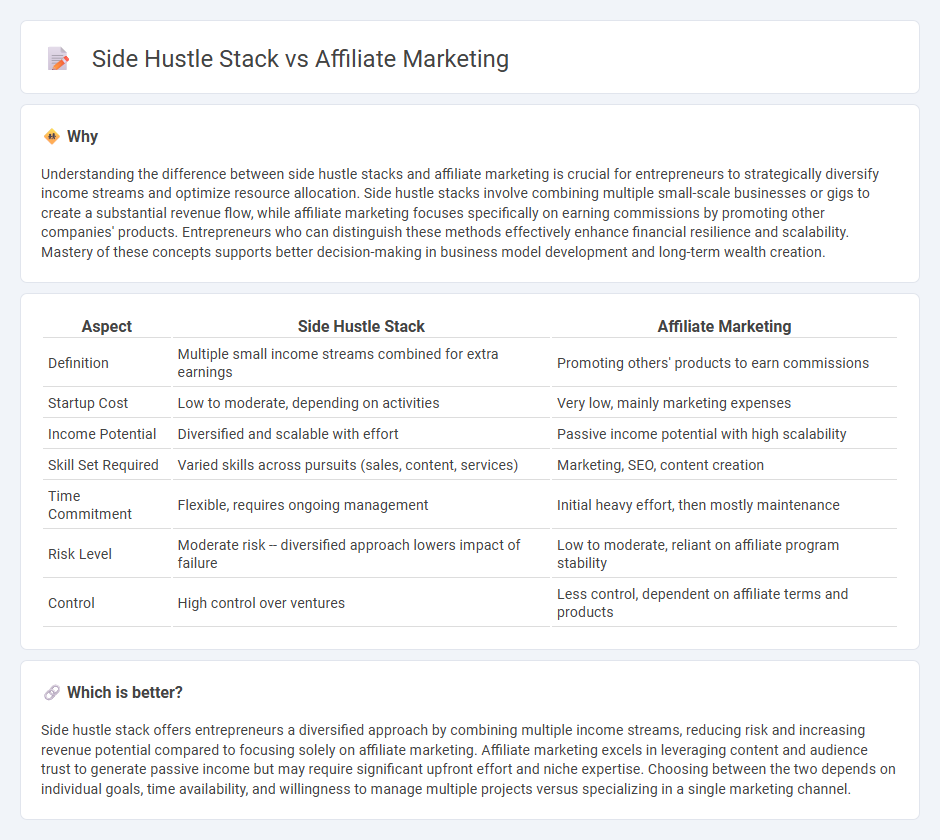Click the Why section heading
The image size is (940, 840).
[x=83, y=137]
